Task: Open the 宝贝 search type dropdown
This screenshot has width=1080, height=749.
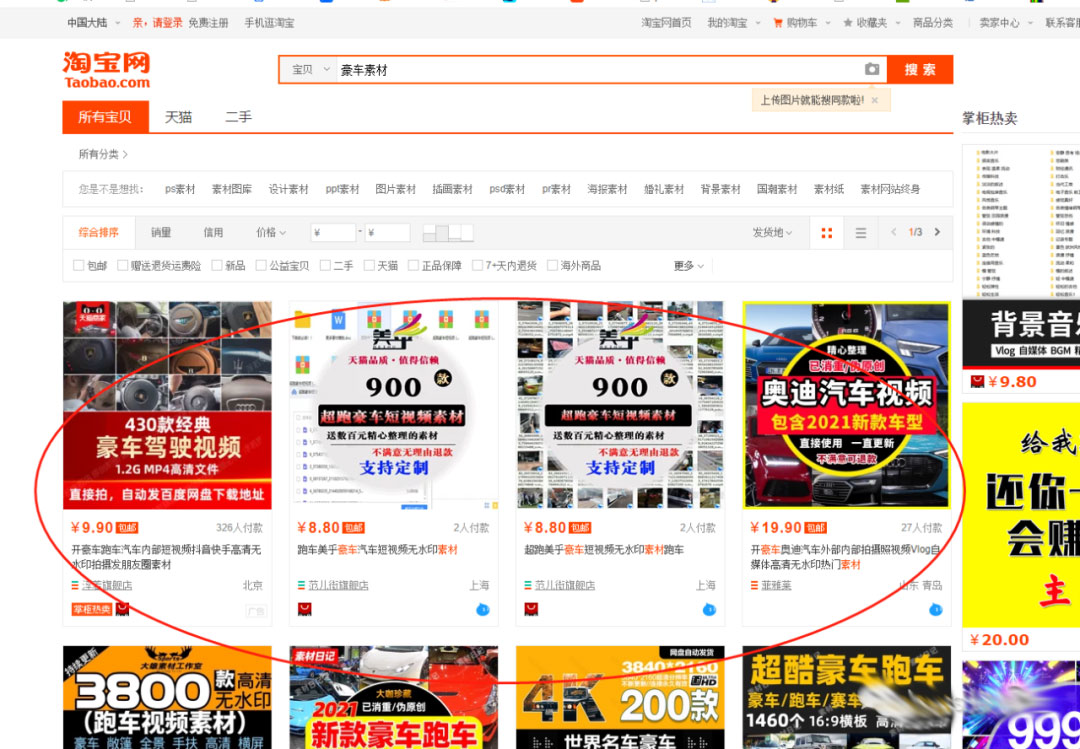Action: coord(310,70)
